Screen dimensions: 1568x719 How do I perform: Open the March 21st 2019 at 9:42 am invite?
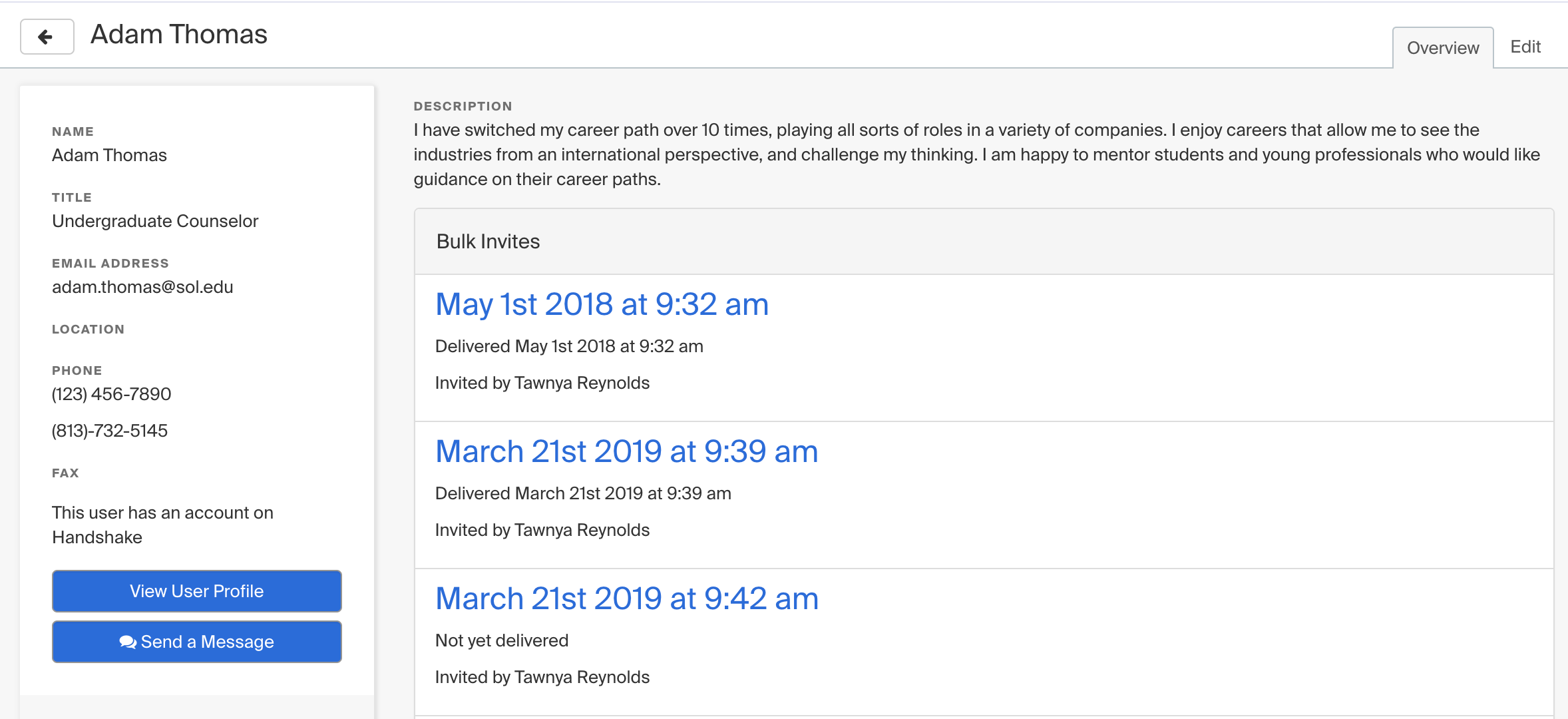[x=626, y=599]
